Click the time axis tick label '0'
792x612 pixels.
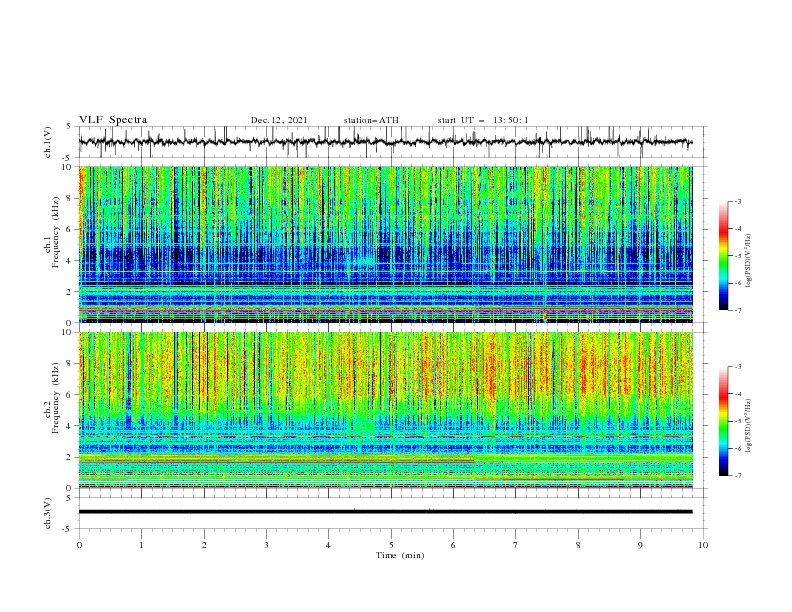[79, 545]
